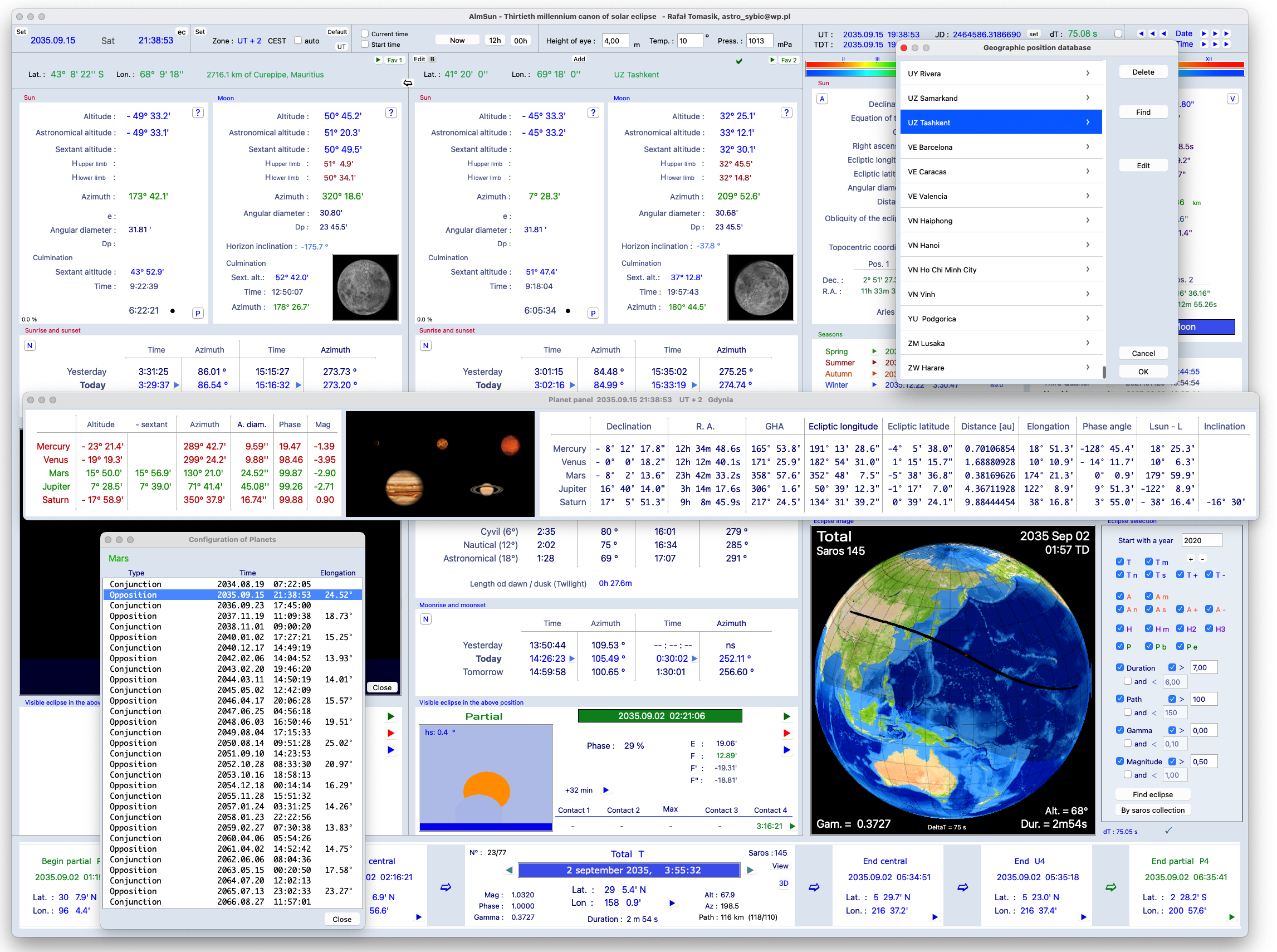Confirm with OK in Geographic position database
1277x952 pixels.
tap(1143, 372)
